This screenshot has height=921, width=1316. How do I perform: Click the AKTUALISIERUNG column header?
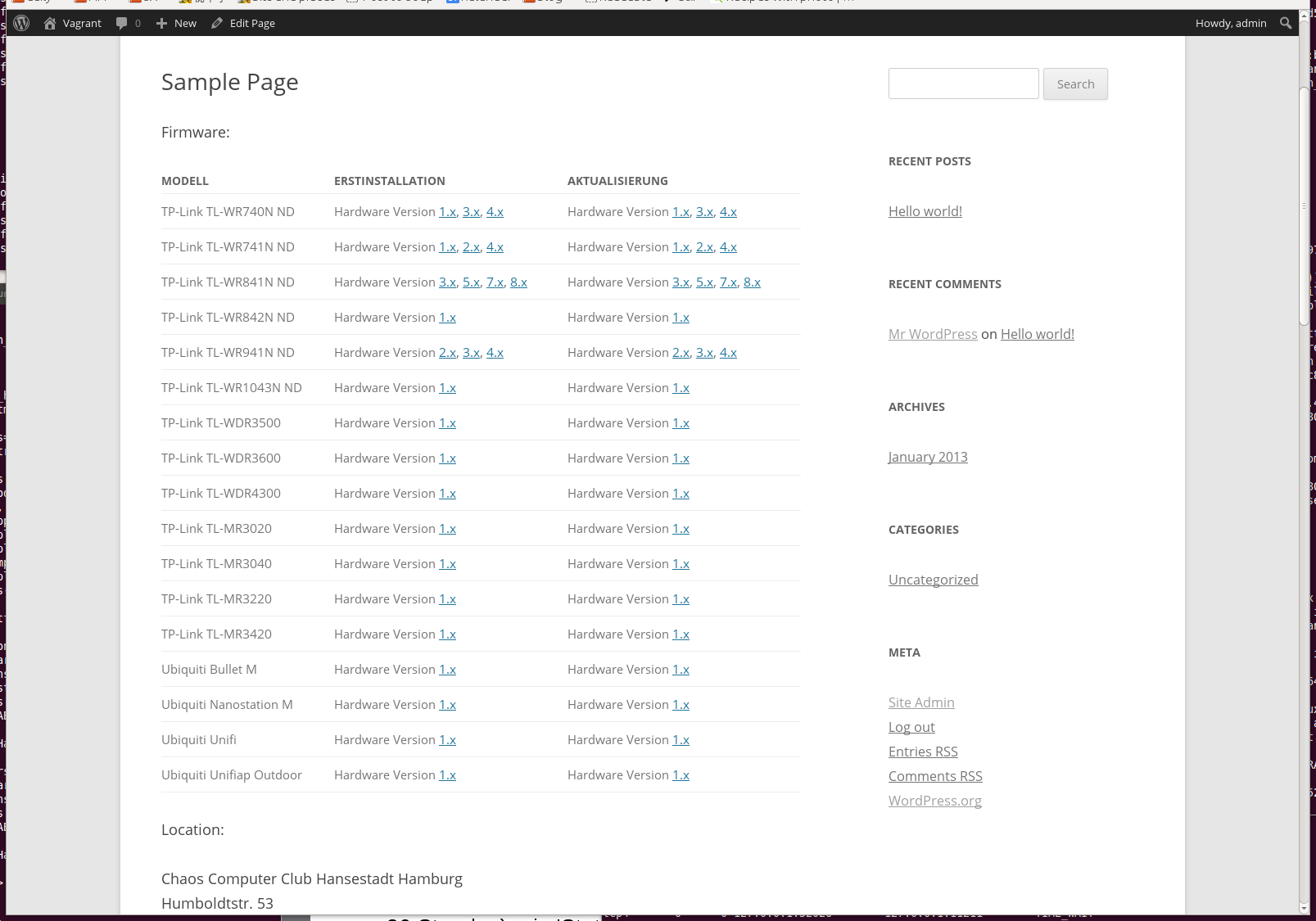617,181
